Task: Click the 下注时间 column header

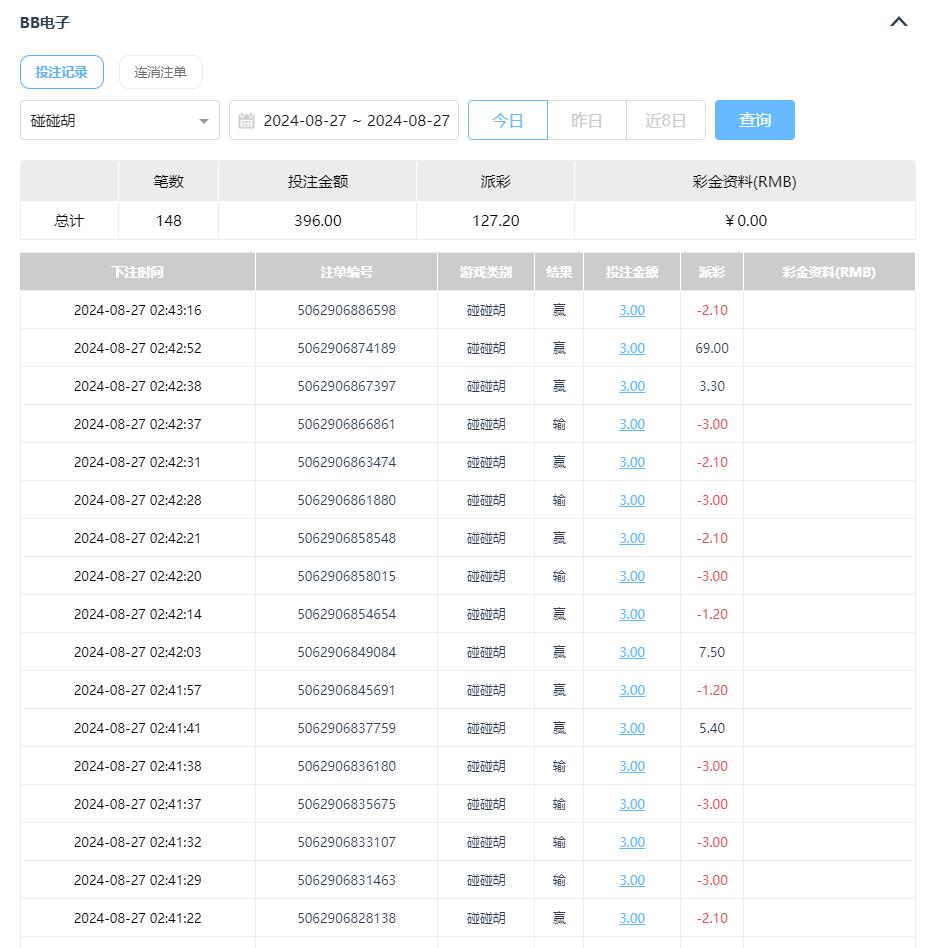Action: [137, 271]
